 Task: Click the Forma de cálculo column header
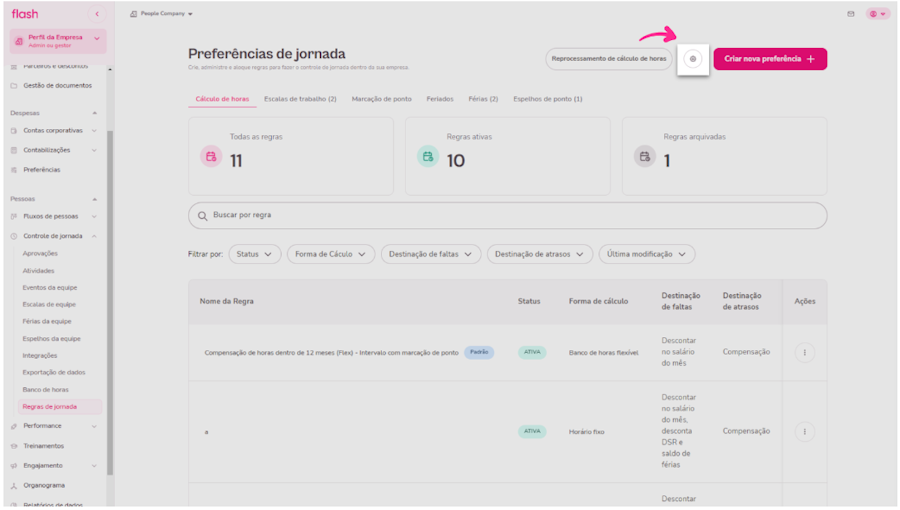(598, 301)
